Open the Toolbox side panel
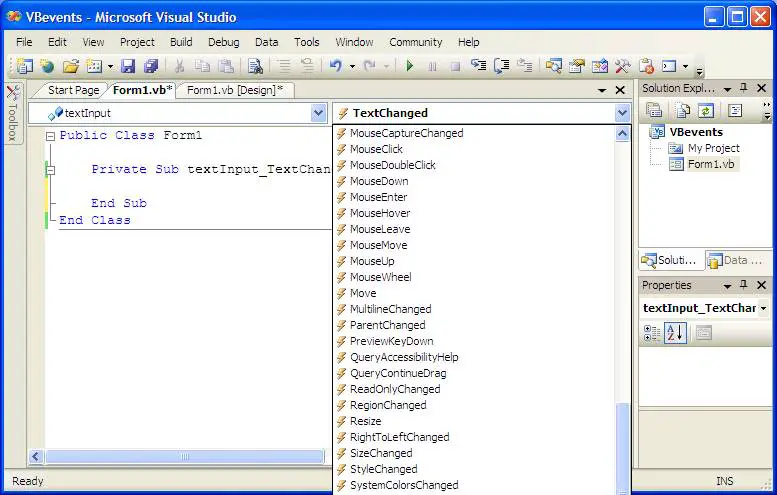The width and height of the screenshot is (777, 495). [x=12, y=114]
